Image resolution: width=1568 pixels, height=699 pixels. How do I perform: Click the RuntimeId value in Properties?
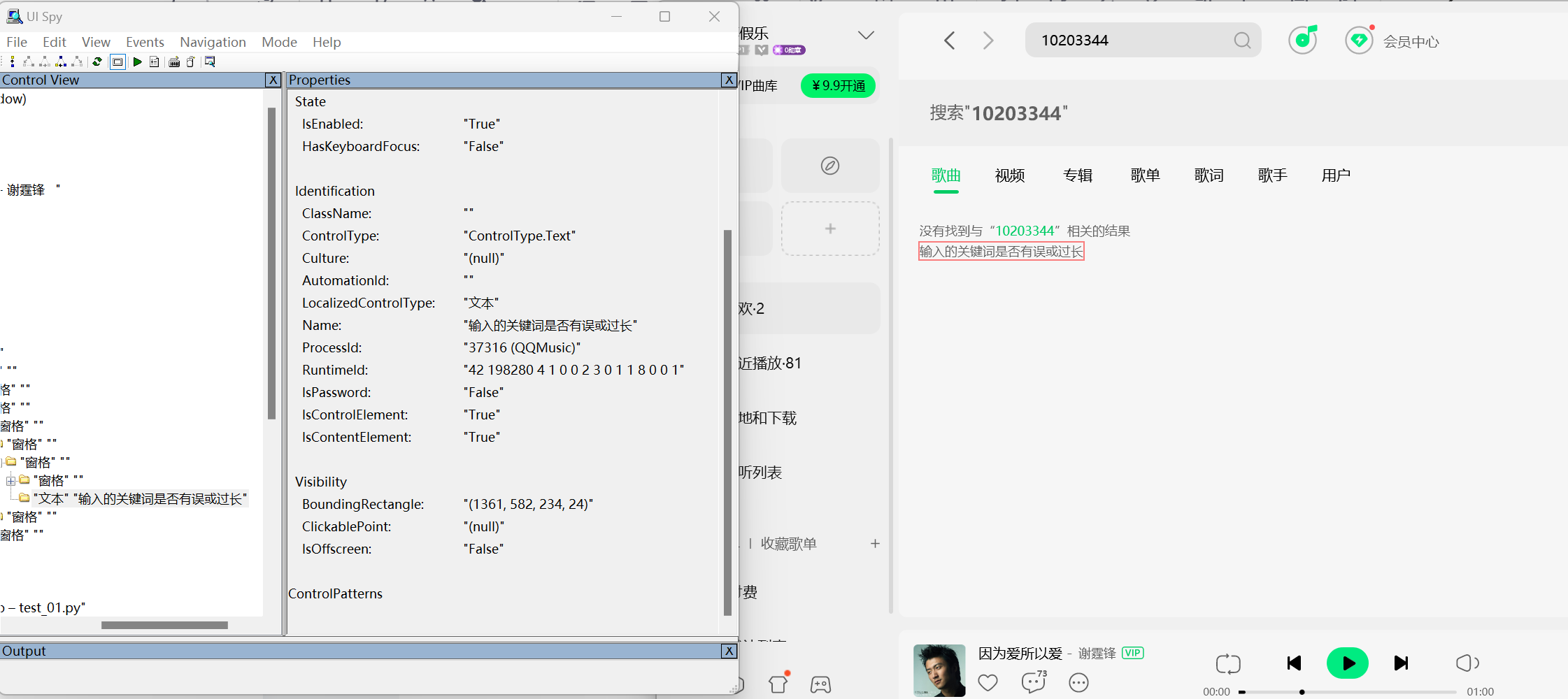(x=573, y=370)
